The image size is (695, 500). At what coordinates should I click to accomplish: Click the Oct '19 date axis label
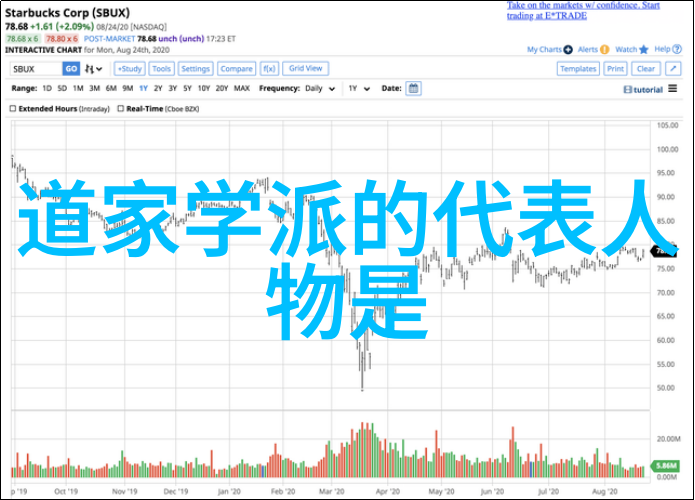click(x=66, y=491)
